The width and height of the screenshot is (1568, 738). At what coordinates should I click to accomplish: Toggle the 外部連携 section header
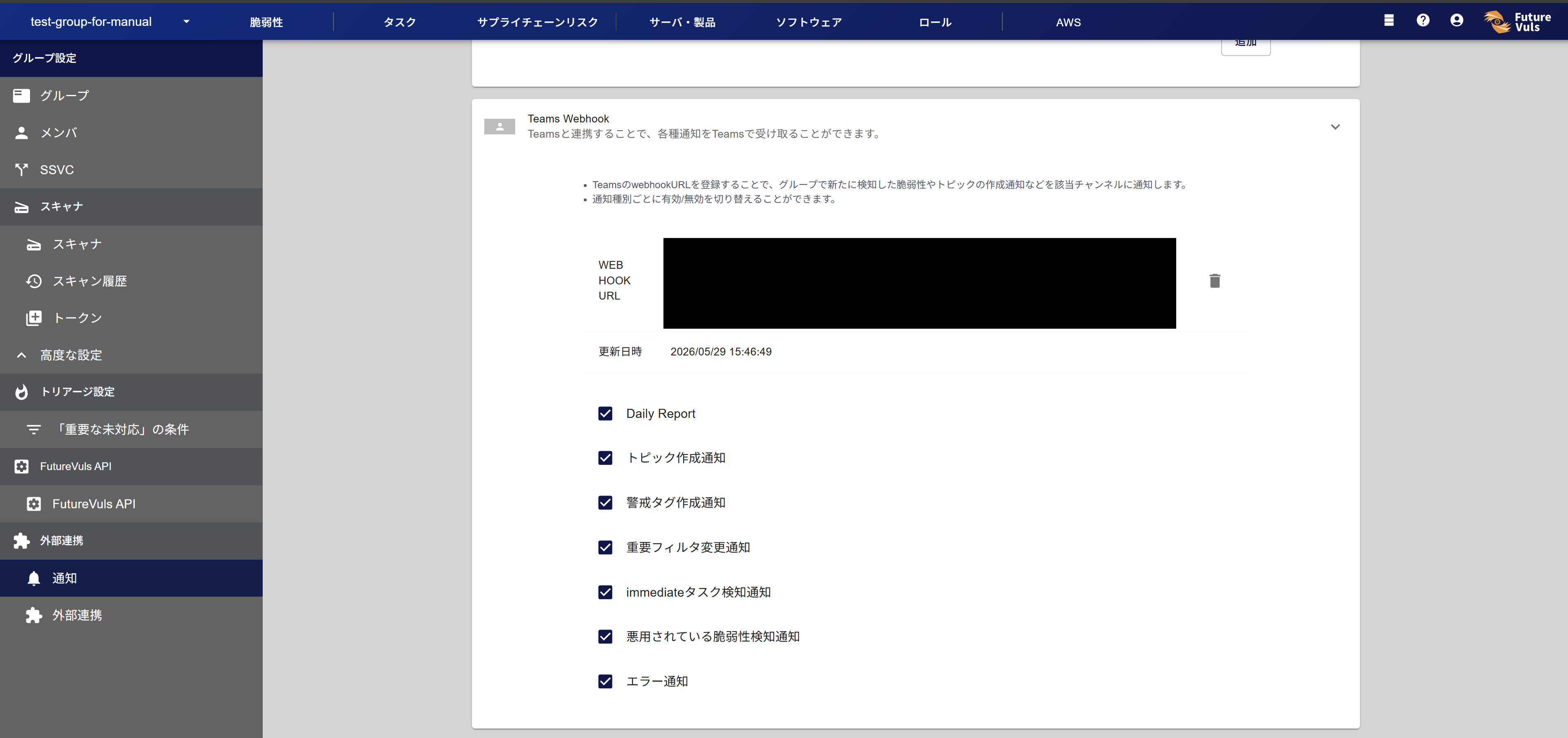[x=132, y=541]
